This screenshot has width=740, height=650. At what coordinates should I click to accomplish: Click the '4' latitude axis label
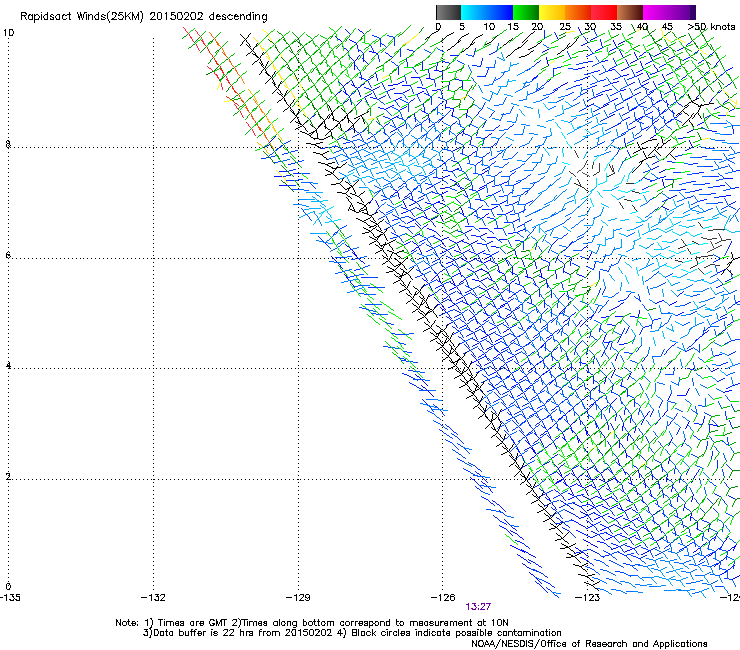click(x=8, y=366)
